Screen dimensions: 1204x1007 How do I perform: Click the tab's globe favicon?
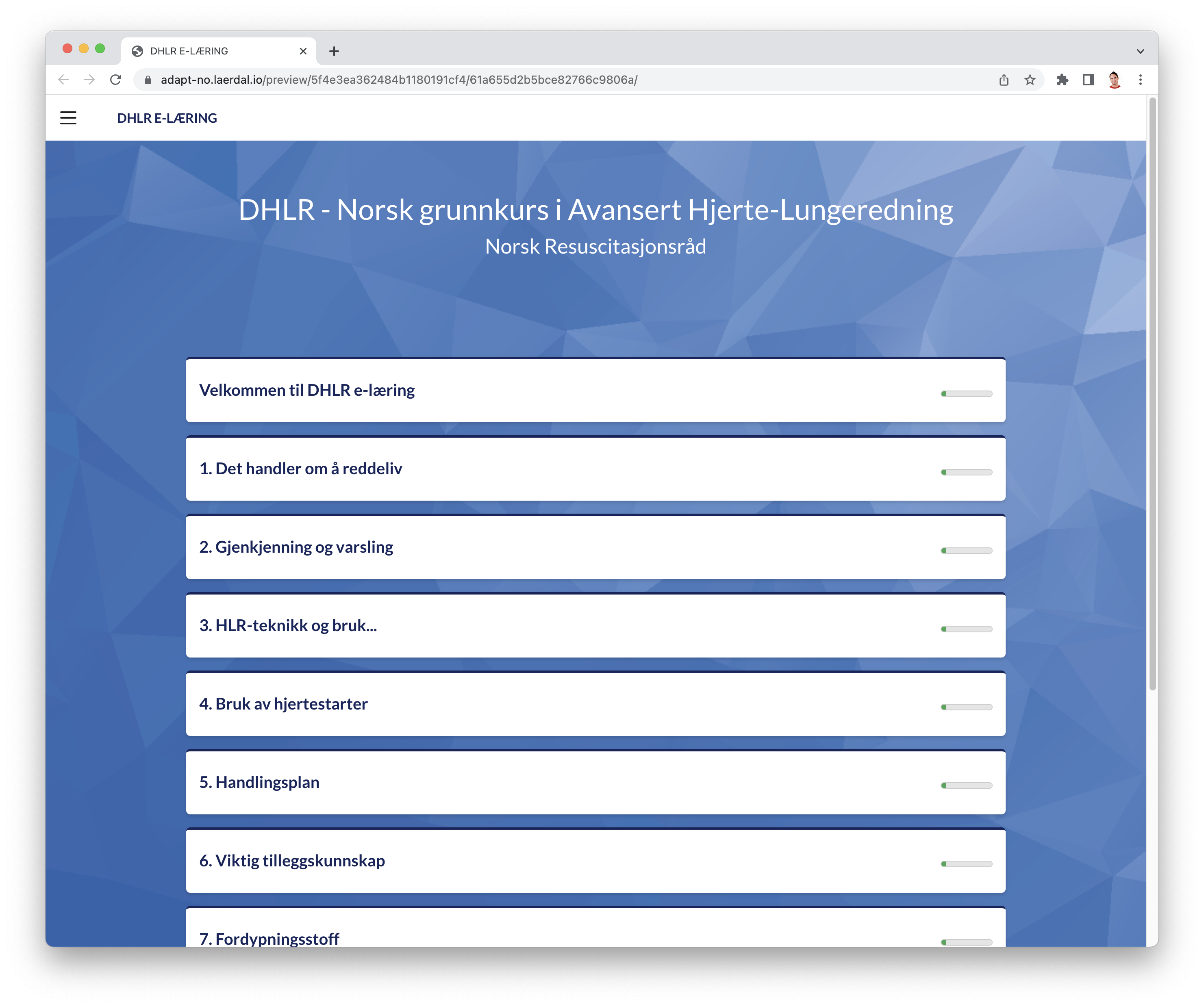[138, 51]
